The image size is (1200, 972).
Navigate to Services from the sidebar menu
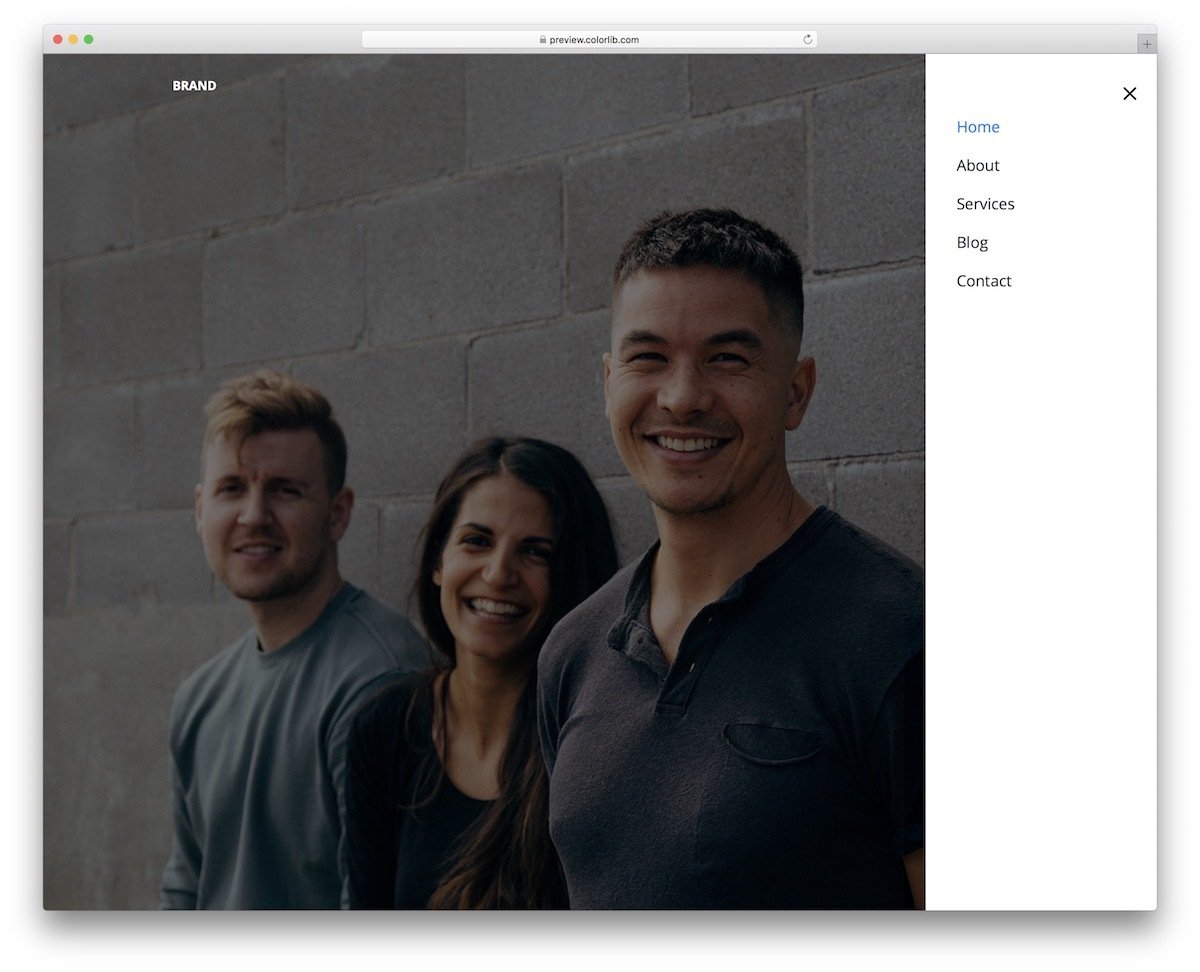pyautogui.click(x=985, y=204)
